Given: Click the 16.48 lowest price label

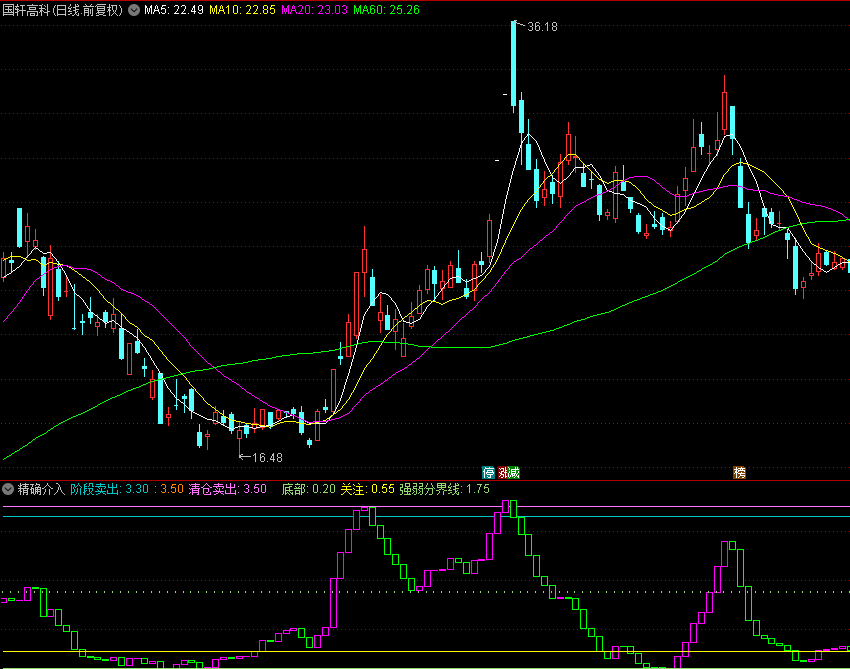Looking at the screenshot, I should pyautogui.click(x=267, y=457).
